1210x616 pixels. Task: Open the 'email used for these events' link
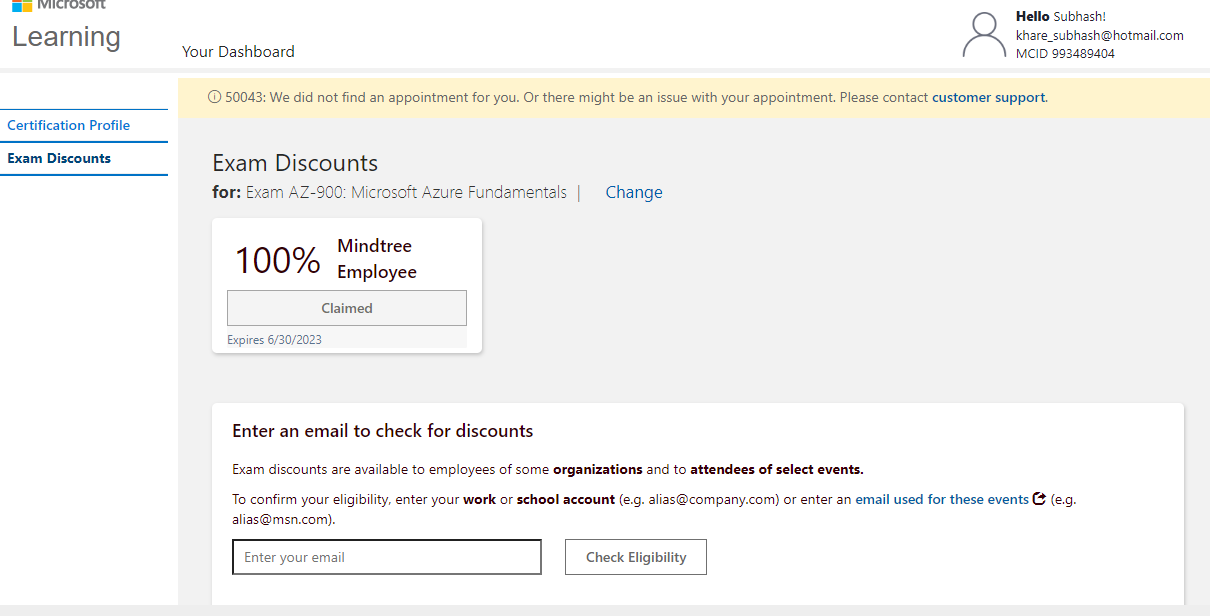click(x=941, y=499)
